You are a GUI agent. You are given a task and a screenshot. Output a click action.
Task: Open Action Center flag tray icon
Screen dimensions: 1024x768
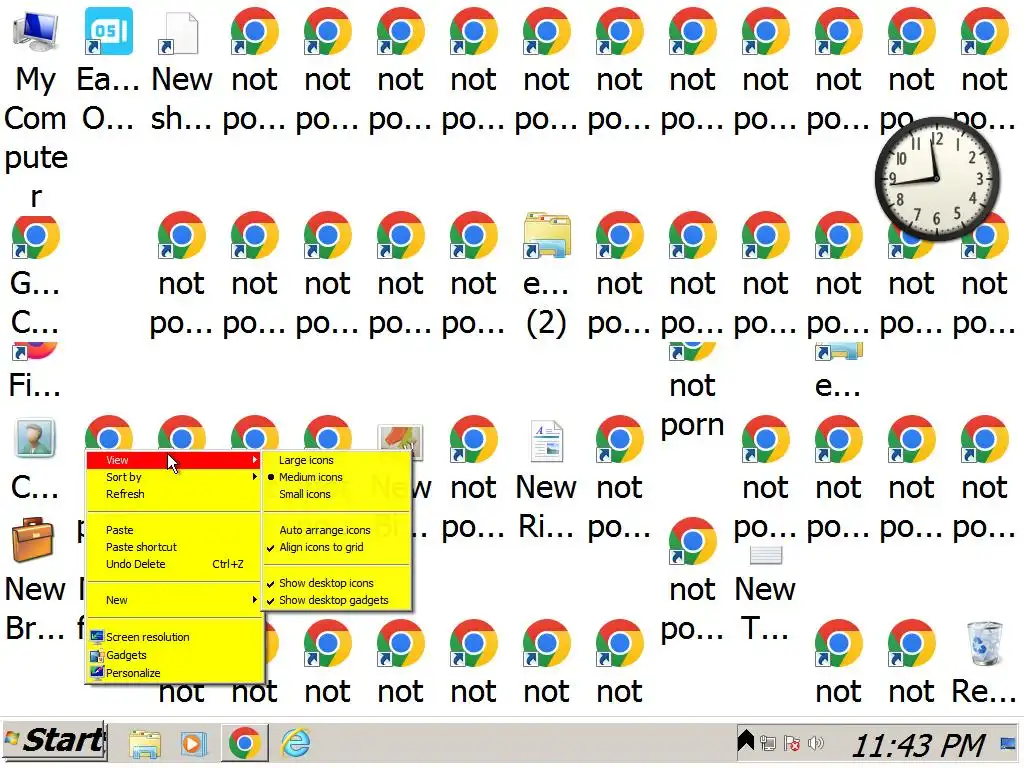coord(792,743)
